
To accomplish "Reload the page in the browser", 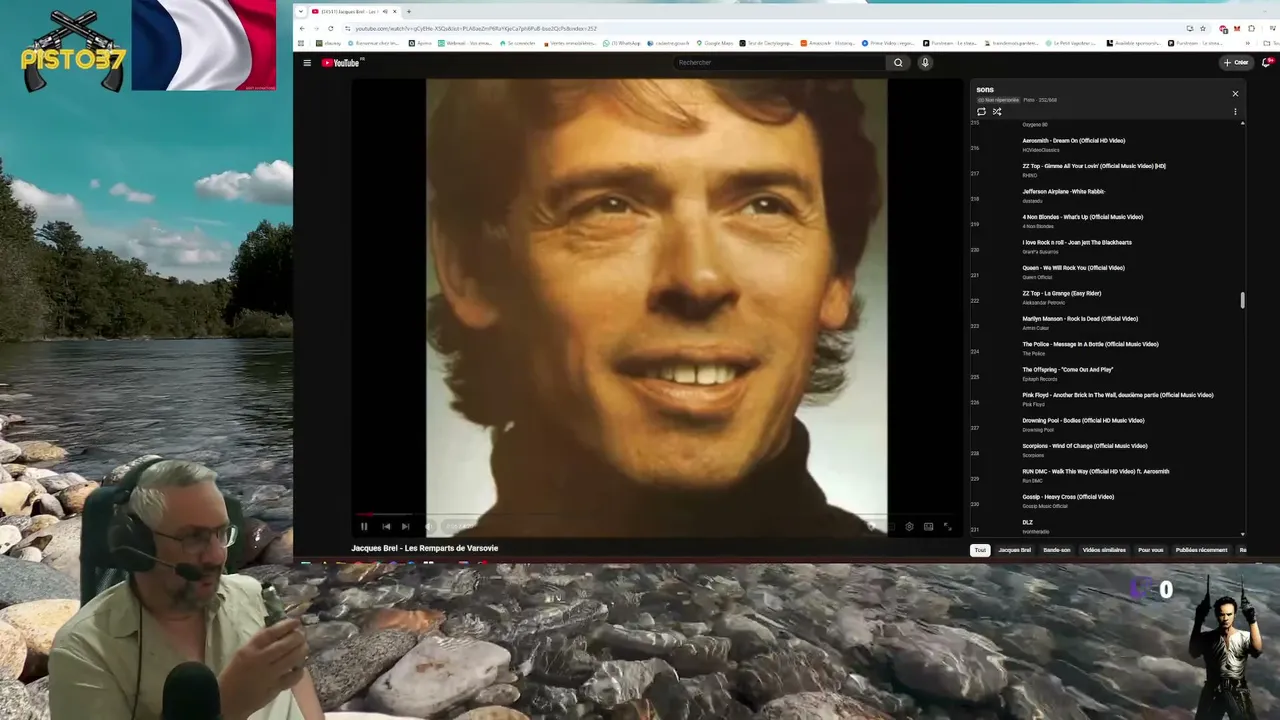I will [x=331, y=28].
